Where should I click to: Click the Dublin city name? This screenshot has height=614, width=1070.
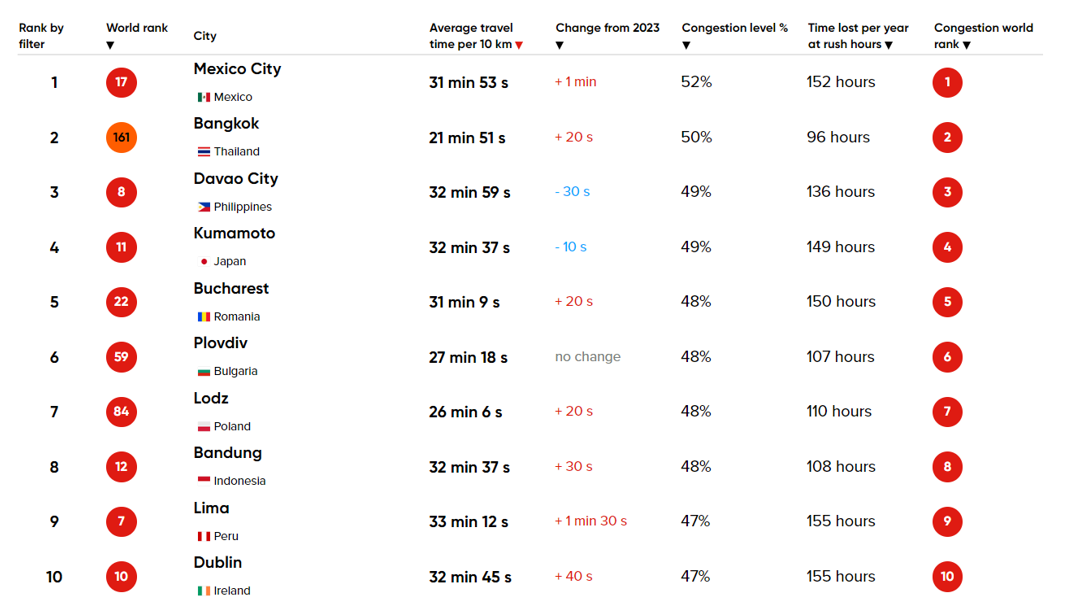click(218, 563)
